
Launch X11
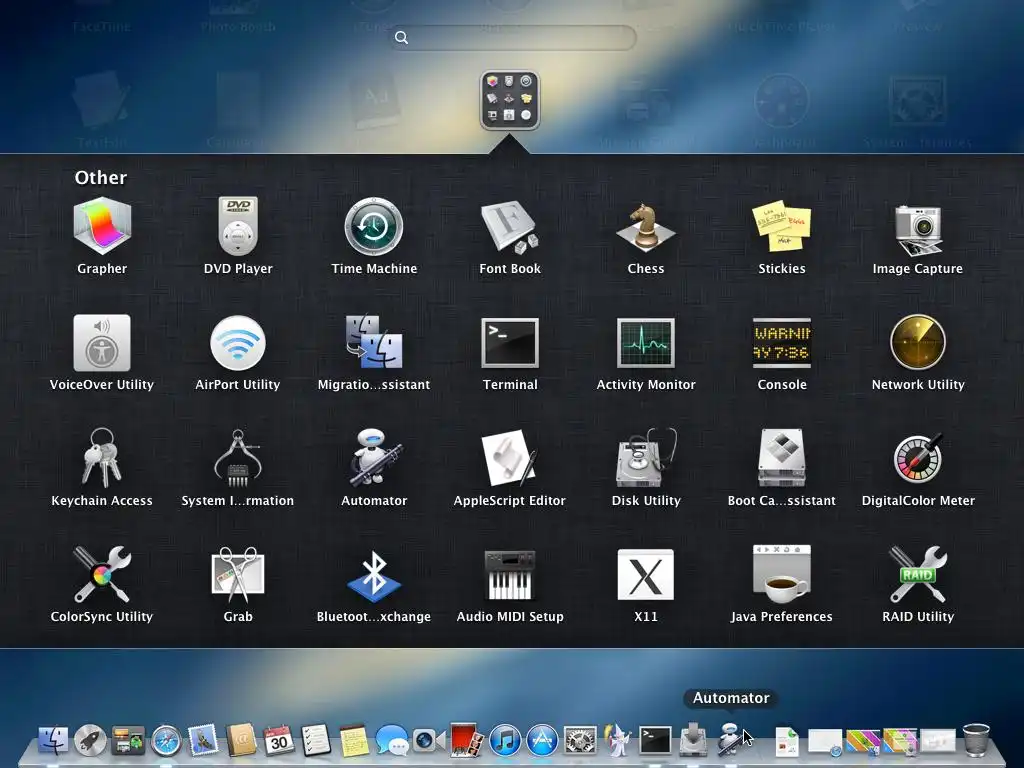645,575
